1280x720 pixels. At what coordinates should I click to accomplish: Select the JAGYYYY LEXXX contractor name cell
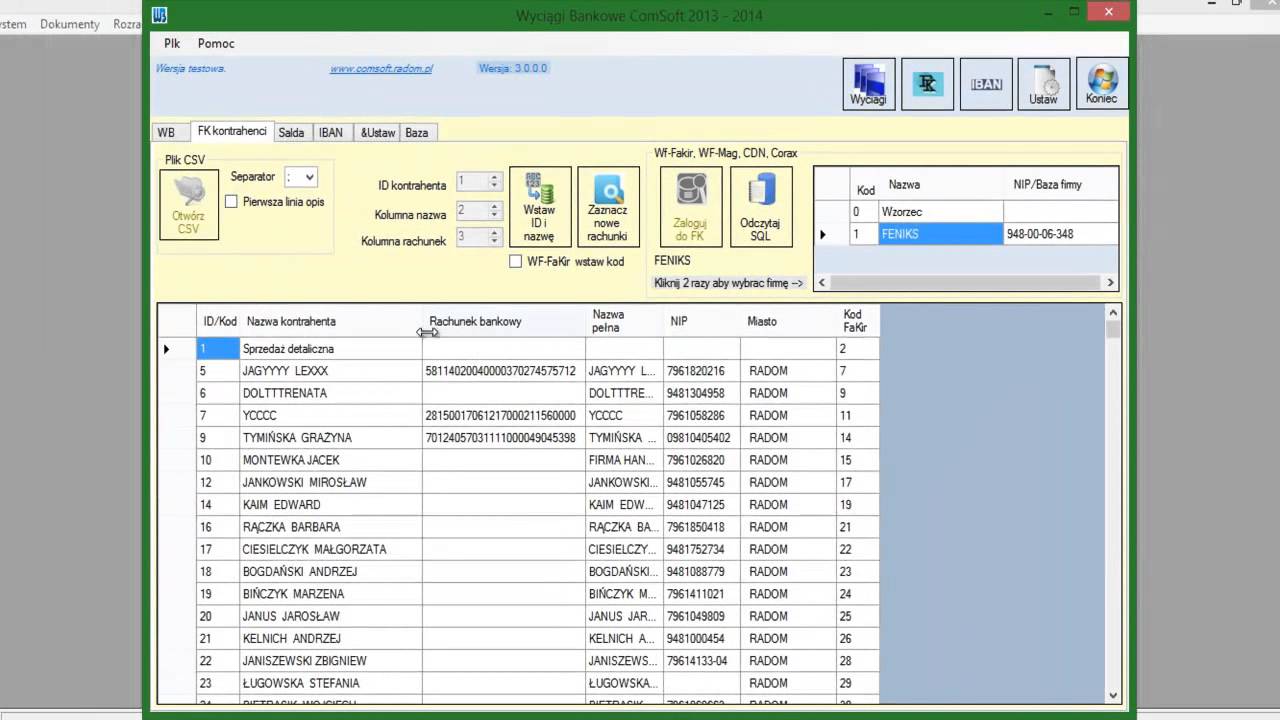click(331, 371)
